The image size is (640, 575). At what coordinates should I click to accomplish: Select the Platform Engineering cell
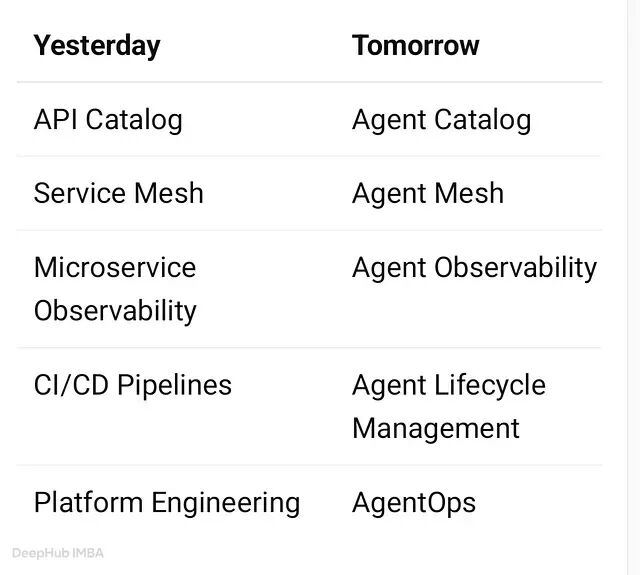pyautogui.click(x=167, y=503)
